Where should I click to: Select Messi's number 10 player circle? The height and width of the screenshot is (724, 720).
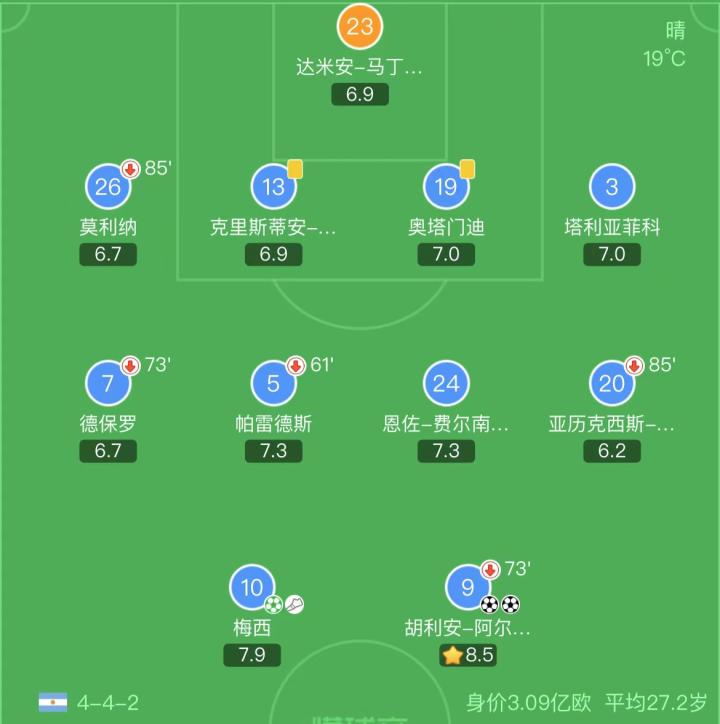coord(251,588)
